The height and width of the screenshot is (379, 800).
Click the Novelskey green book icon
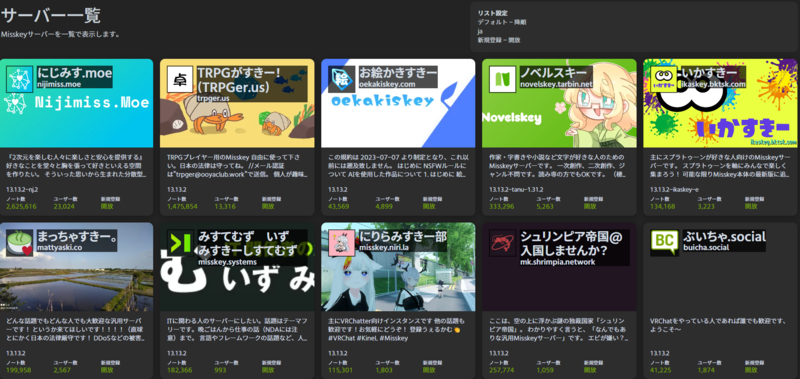503,79
